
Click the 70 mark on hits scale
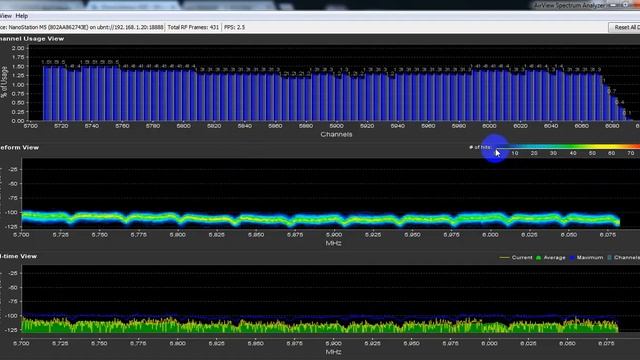click(x=631, y=153)
